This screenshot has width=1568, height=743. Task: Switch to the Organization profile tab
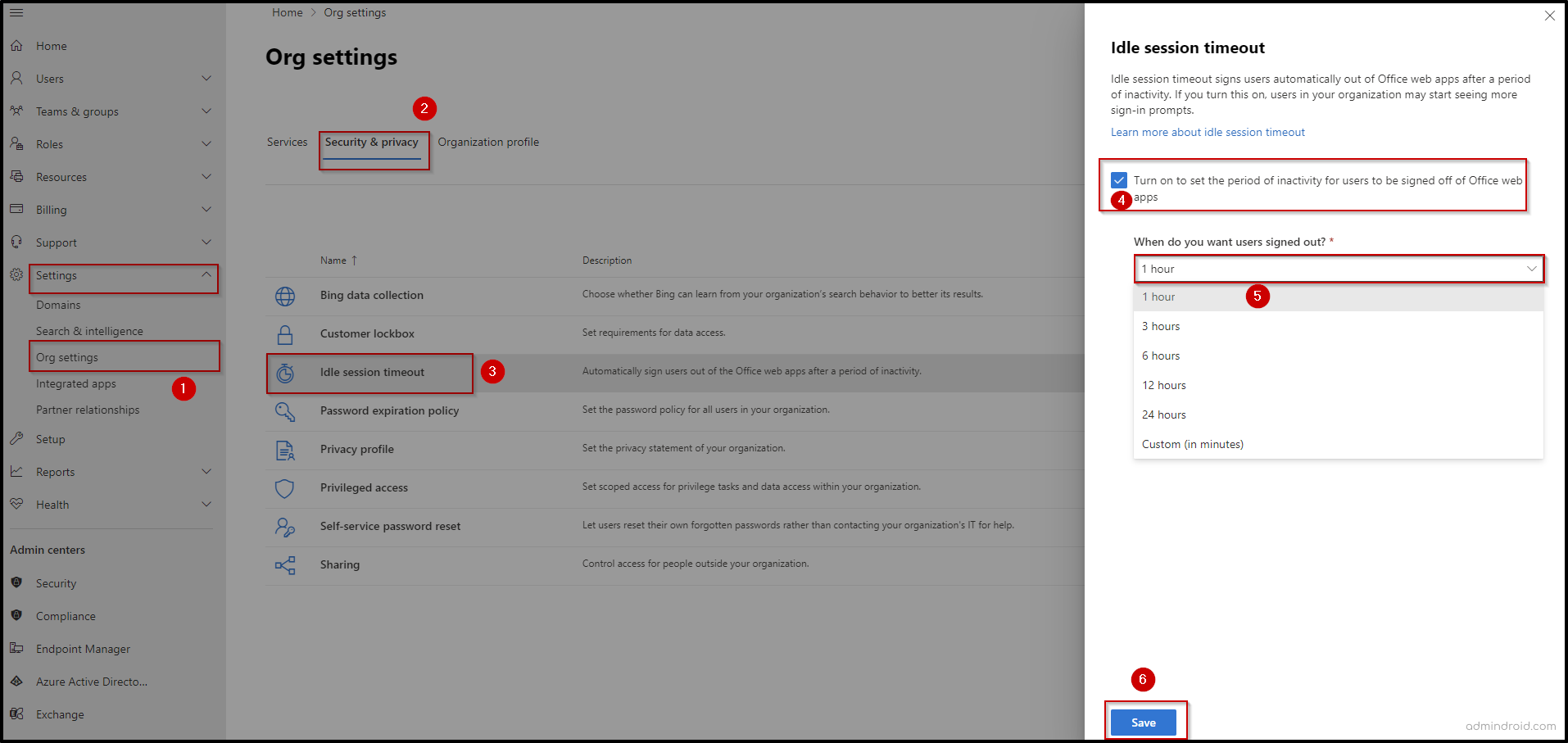click(488, 142)
